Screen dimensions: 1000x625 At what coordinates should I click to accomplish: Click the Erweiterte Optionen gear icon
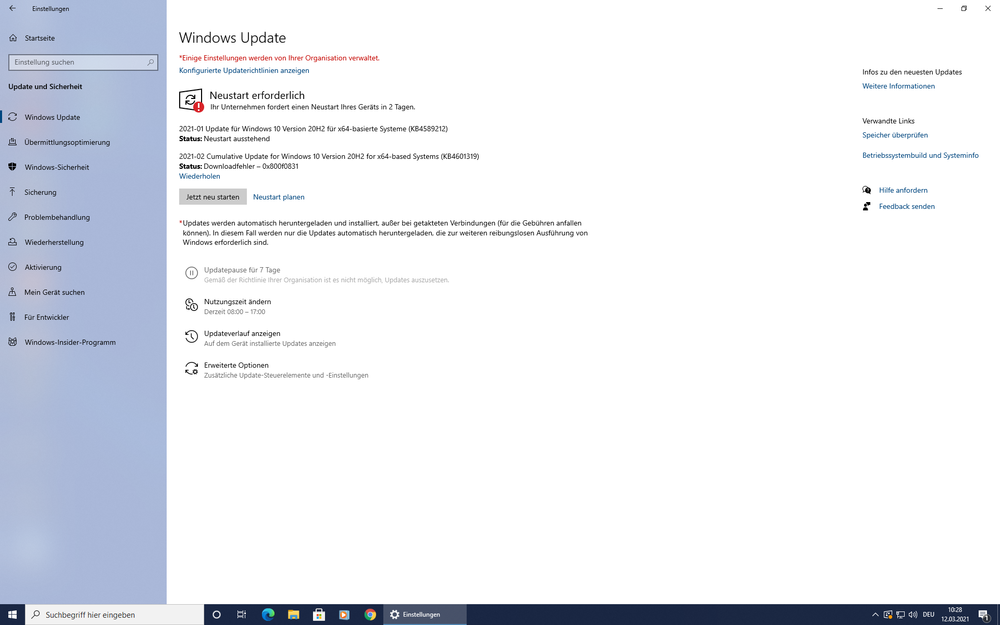coord(191,369)
